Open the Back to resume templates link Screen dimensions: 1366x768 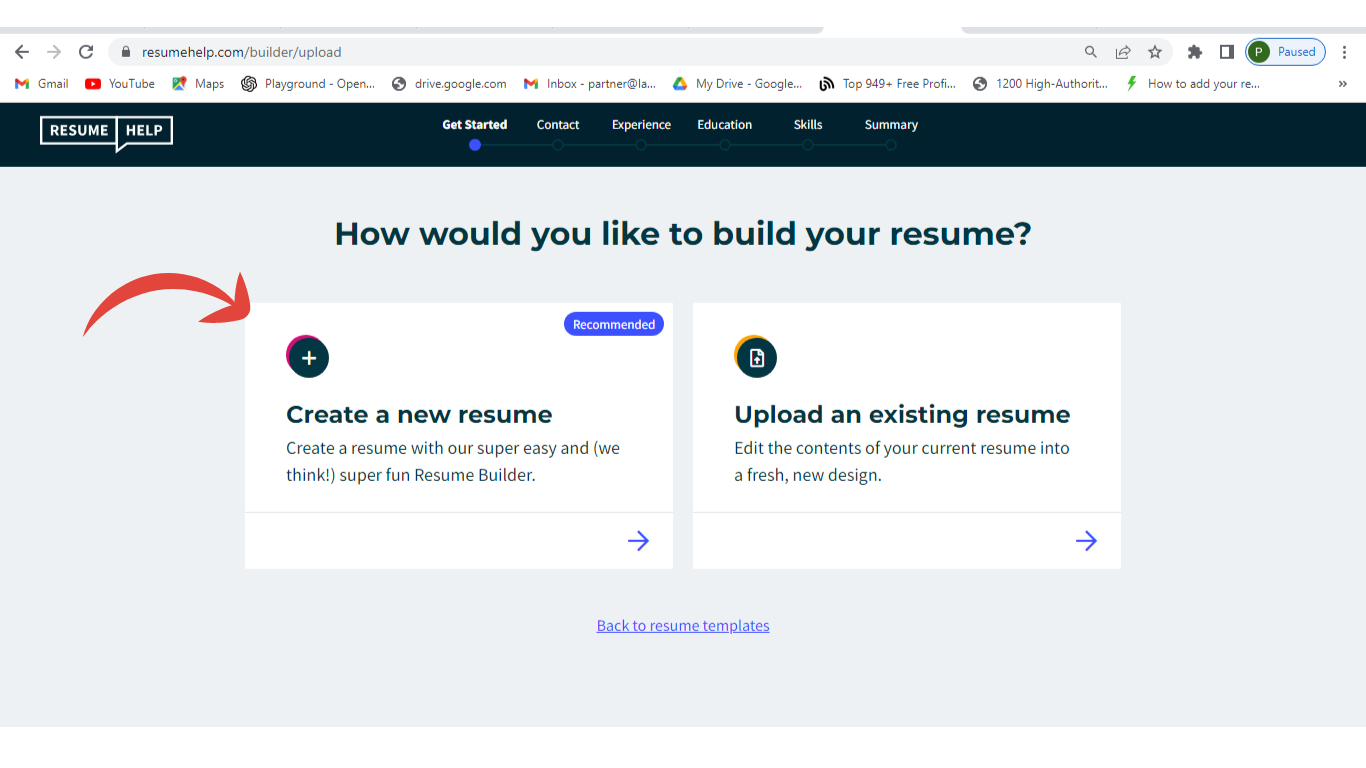(683, 626)
